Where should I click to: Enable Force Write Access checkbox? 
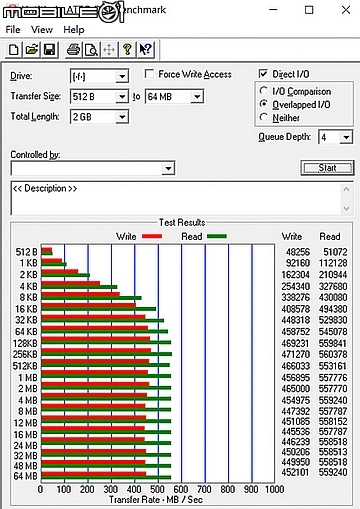(149, 74)
